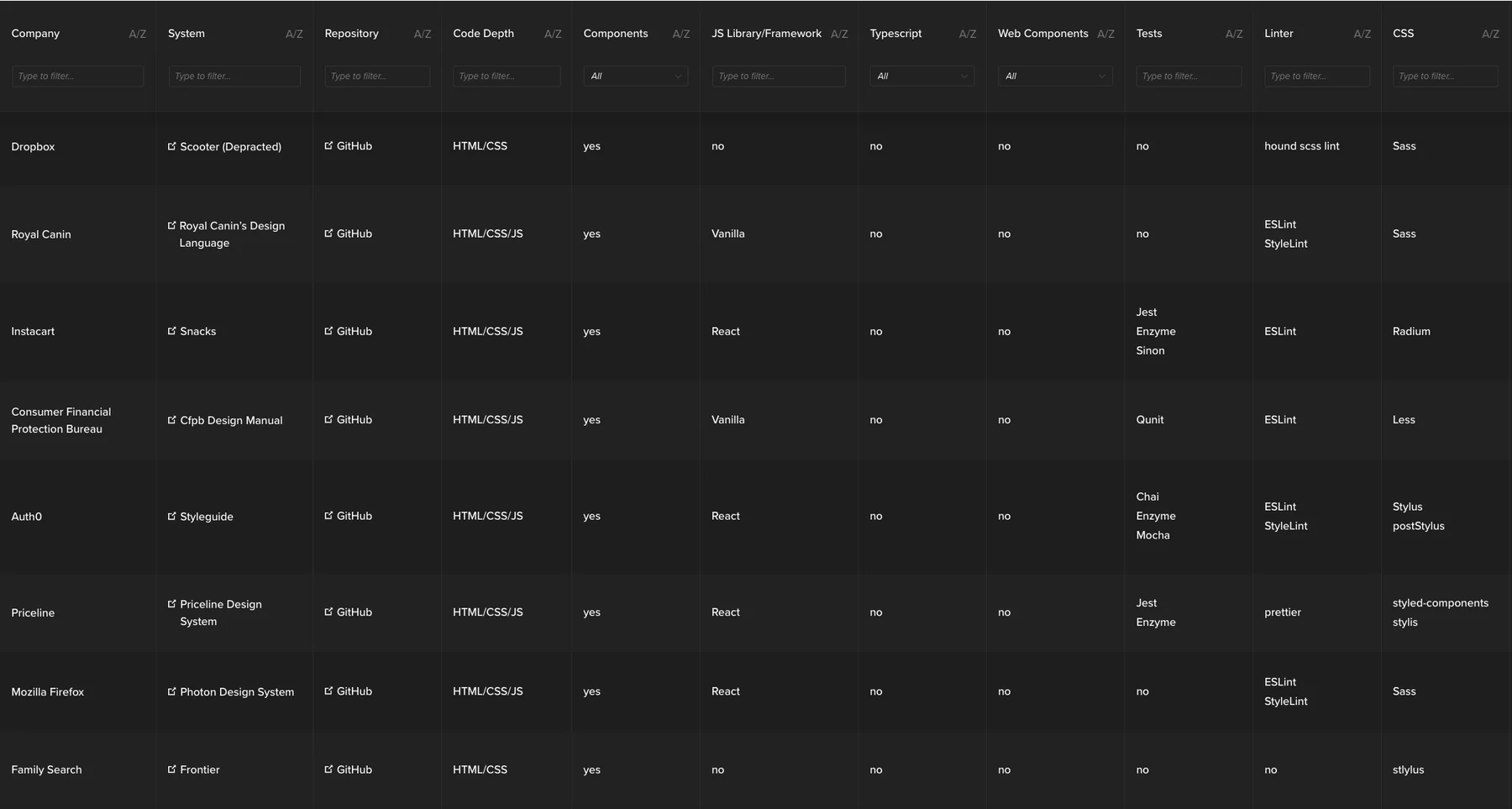
Task: Click the Dropbox company cell
Action: click(x=33, y=146)
